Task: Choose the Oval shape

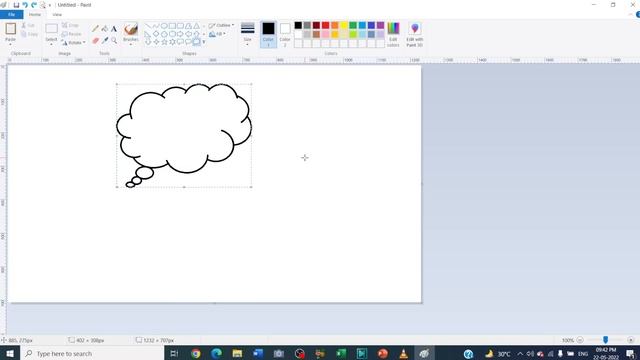Action: pyautogui.click(x=164, y=26)
